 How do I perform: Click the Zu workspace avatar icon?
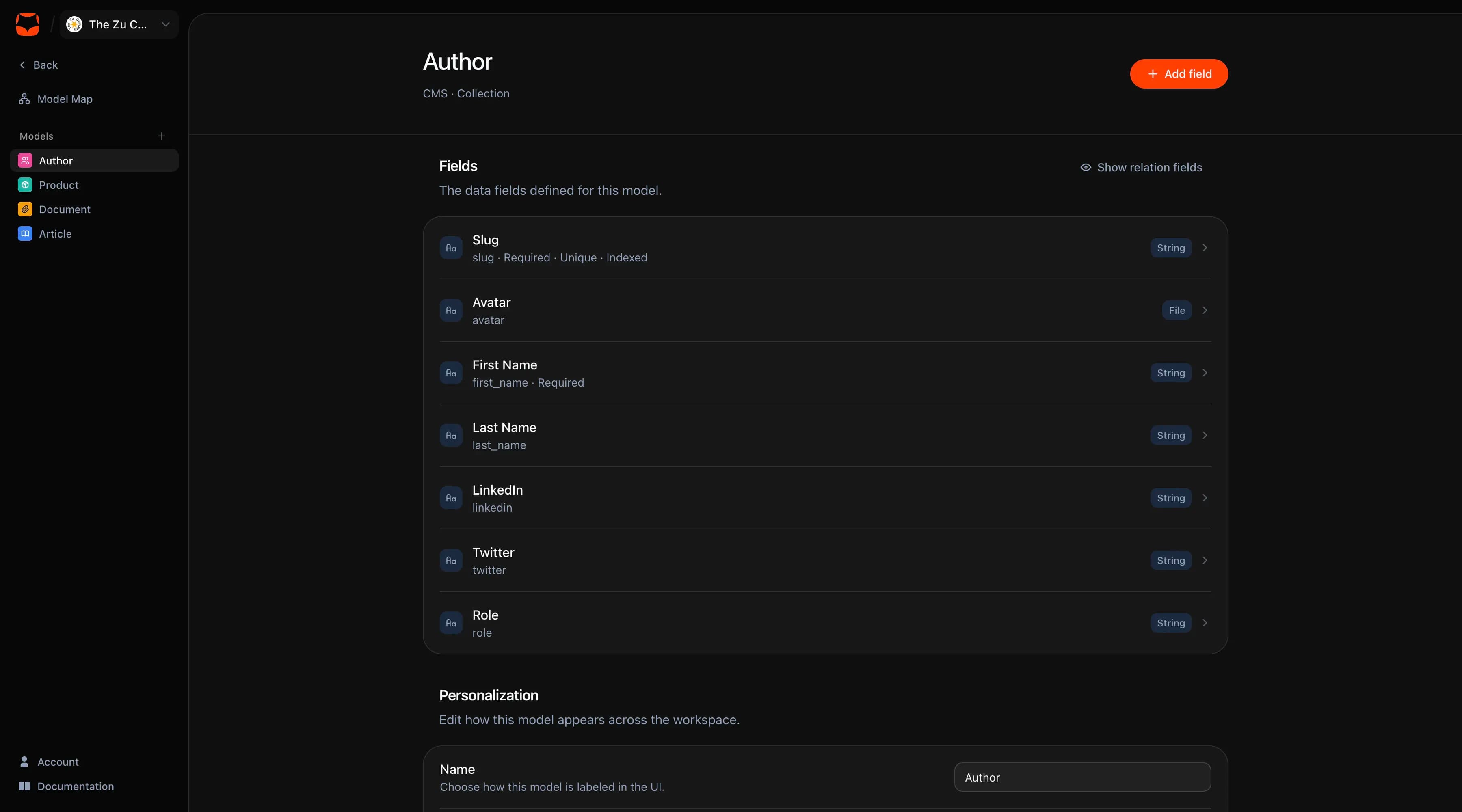[x=74, y=24]
